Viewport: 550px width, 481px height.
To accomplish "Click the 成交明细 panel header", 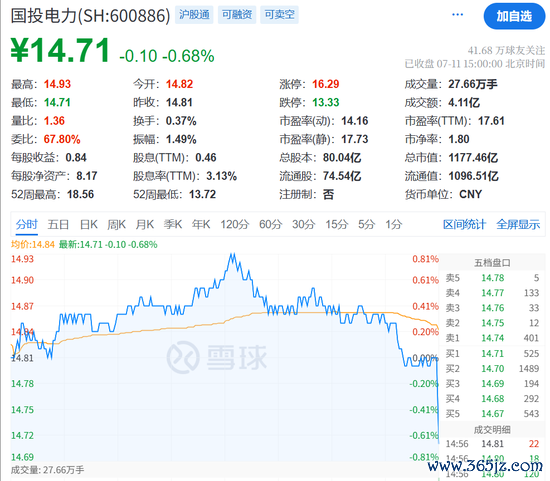I will 492,430.
